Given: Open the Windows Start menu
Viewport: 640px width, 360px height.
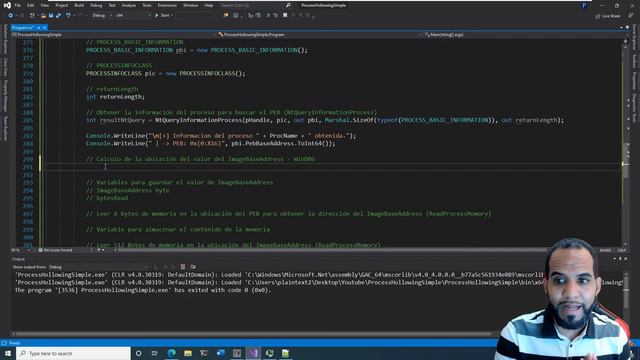Looking at the screenshot, I should (8, 353).
